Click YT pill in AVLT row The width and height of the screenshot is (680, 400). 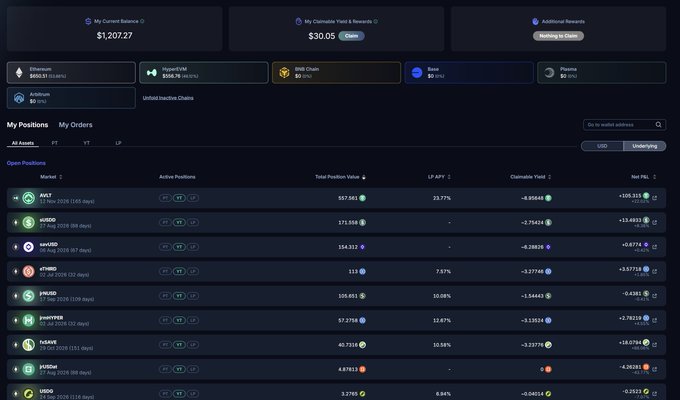pyautogui.click(x=179, y=198)
